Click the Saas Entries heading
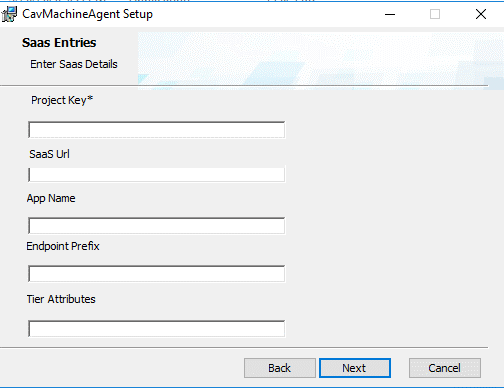504x388 pixels. tap(59, 43)
